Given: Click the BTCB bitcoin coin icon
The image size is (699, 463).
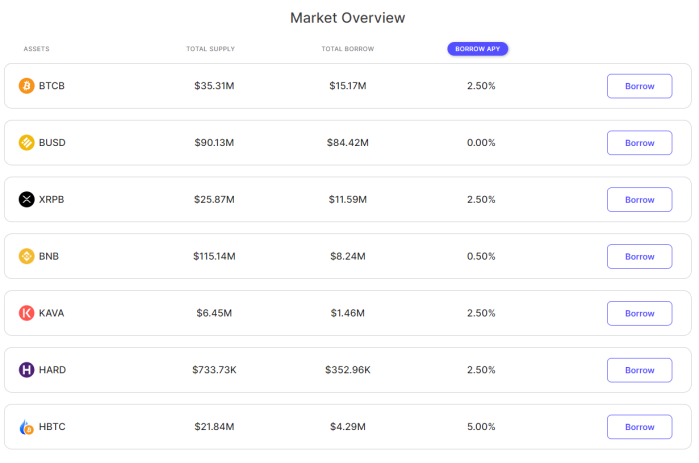Looking at the screenshot, I should tap(26, 86).
